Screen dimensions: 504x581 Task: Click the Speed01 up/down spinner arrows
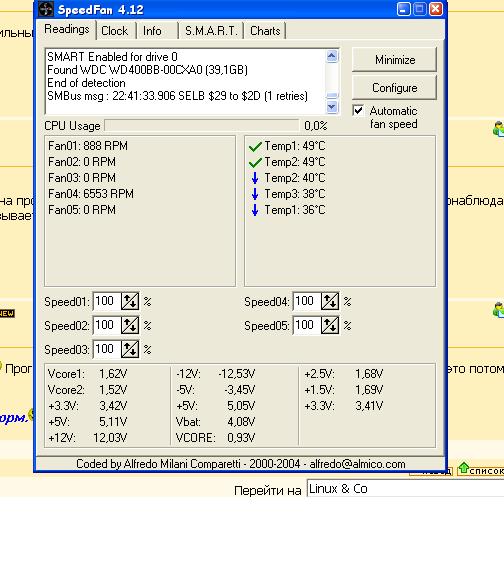130,301
